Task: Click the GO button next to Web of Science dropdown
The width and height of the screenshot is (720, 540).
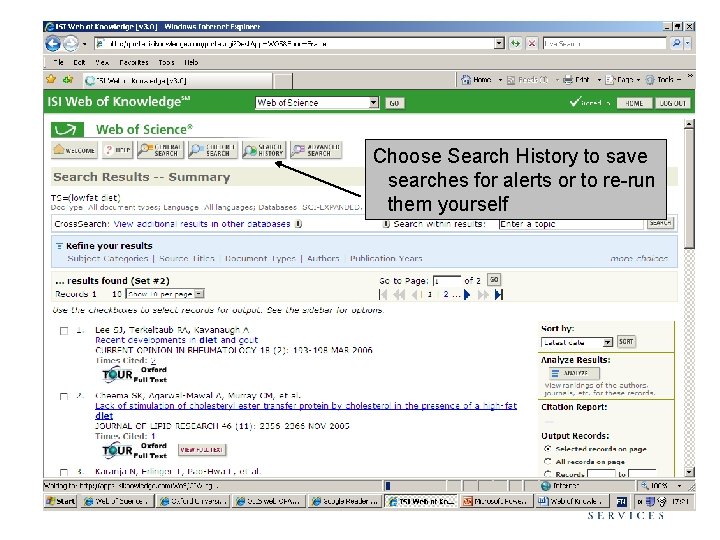Action: (x=394, y=103)
